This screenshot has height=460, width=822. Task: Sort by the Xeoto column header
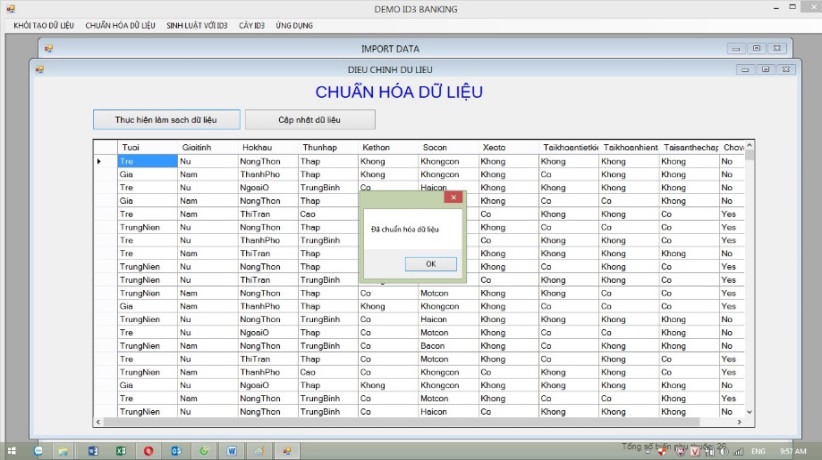click(x=509, y=147)
